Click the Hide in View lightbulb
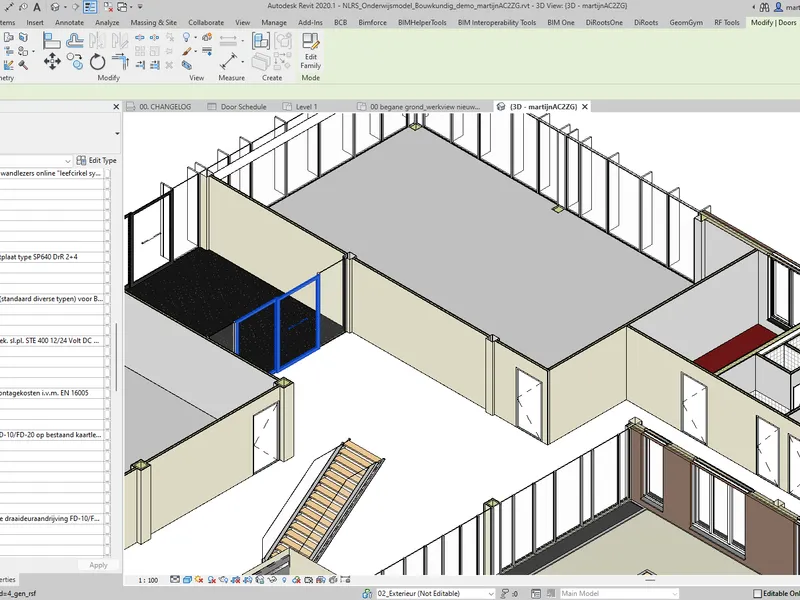The image size is (800, 600). pos(187,37)
